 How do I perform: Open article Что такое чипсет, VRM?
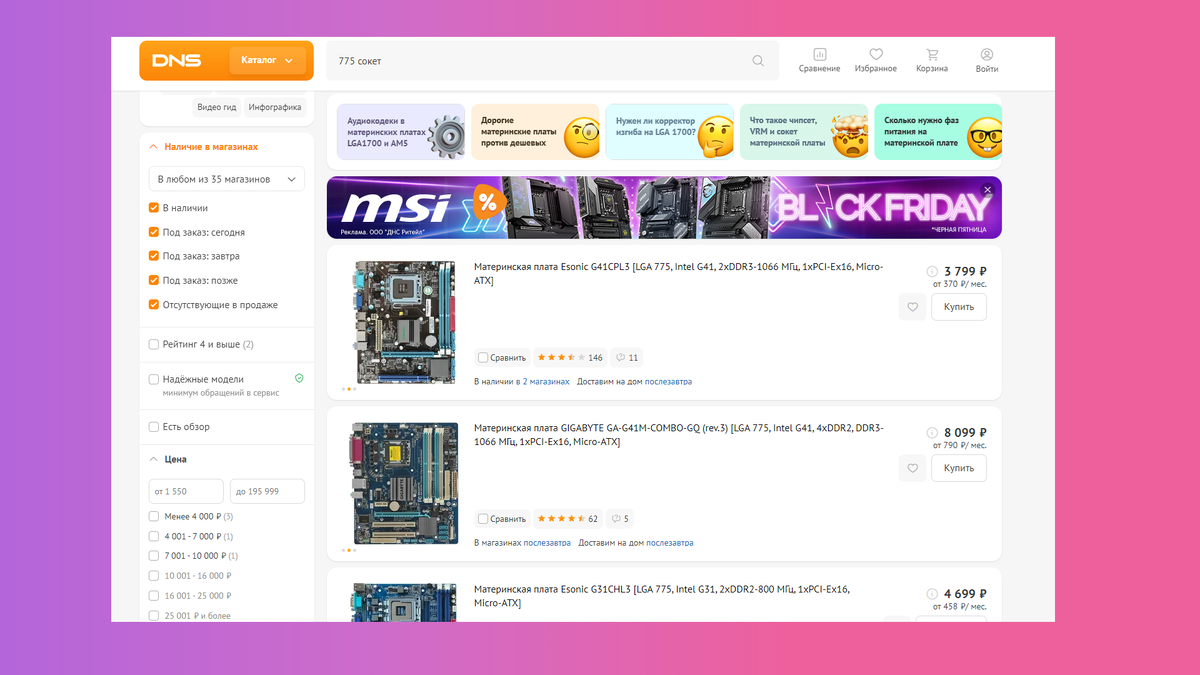click(x=804, y=132)
